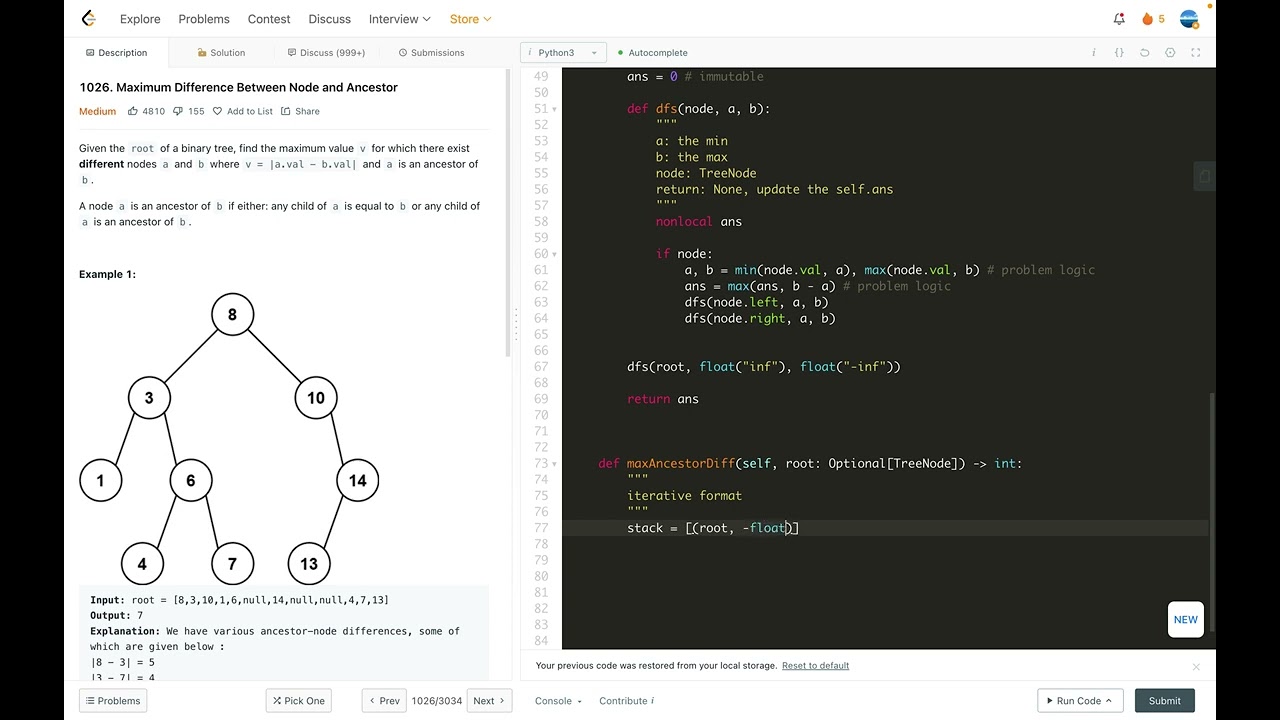Screen dimensions: 1280x720
Task: Click the 'return ans' code line
Action: point(663,399)
